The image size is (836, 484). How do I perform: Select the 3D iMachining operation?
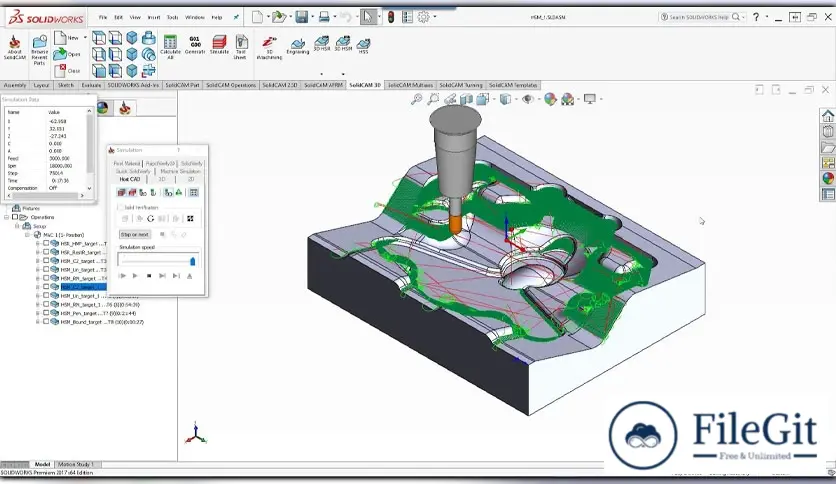point(269,47)
